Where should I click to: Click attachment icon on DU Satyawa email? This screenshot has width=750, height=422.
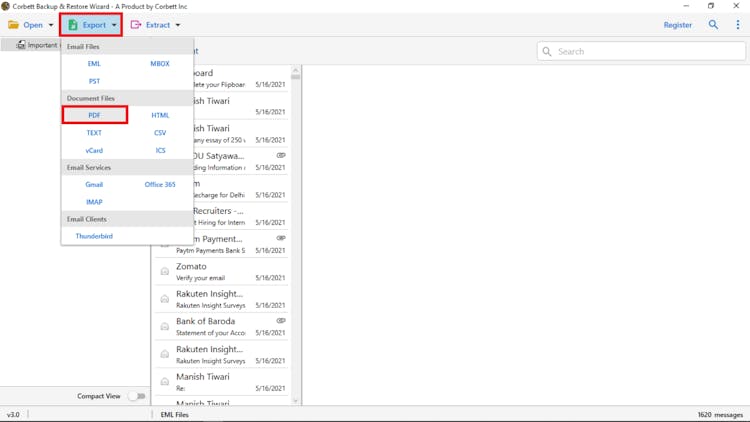click(x=281, y=155)
